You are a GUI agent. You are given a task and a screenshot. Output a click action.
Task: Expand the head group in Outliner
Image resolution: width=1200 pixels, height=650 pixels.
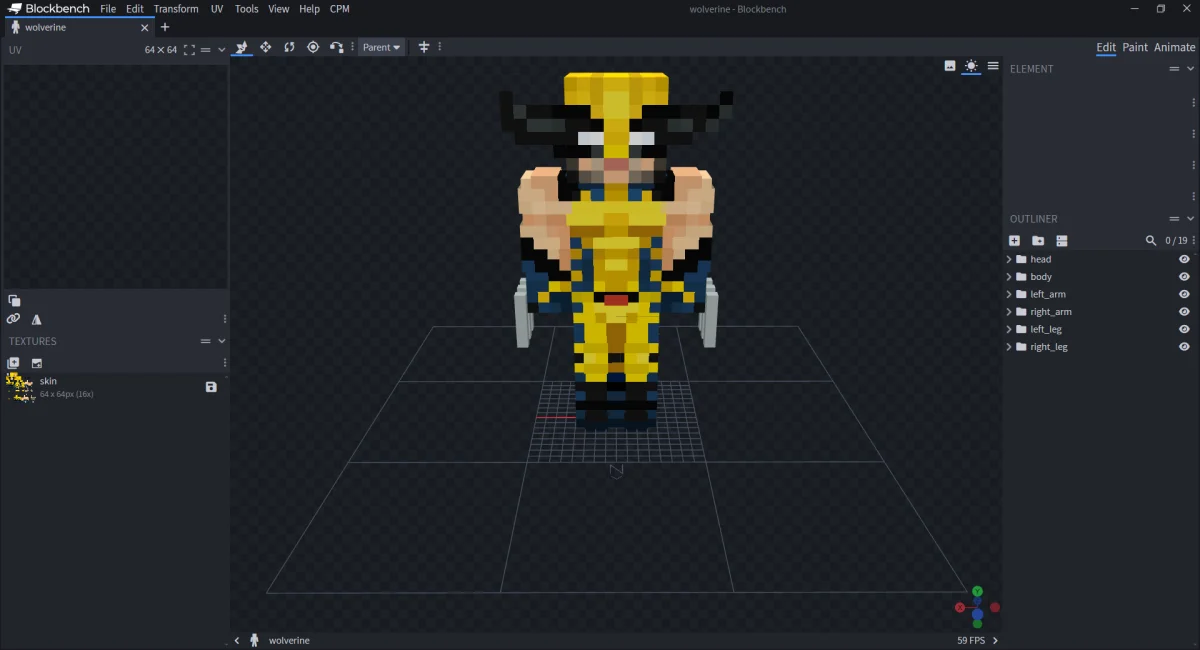[x=1009, y=259]
